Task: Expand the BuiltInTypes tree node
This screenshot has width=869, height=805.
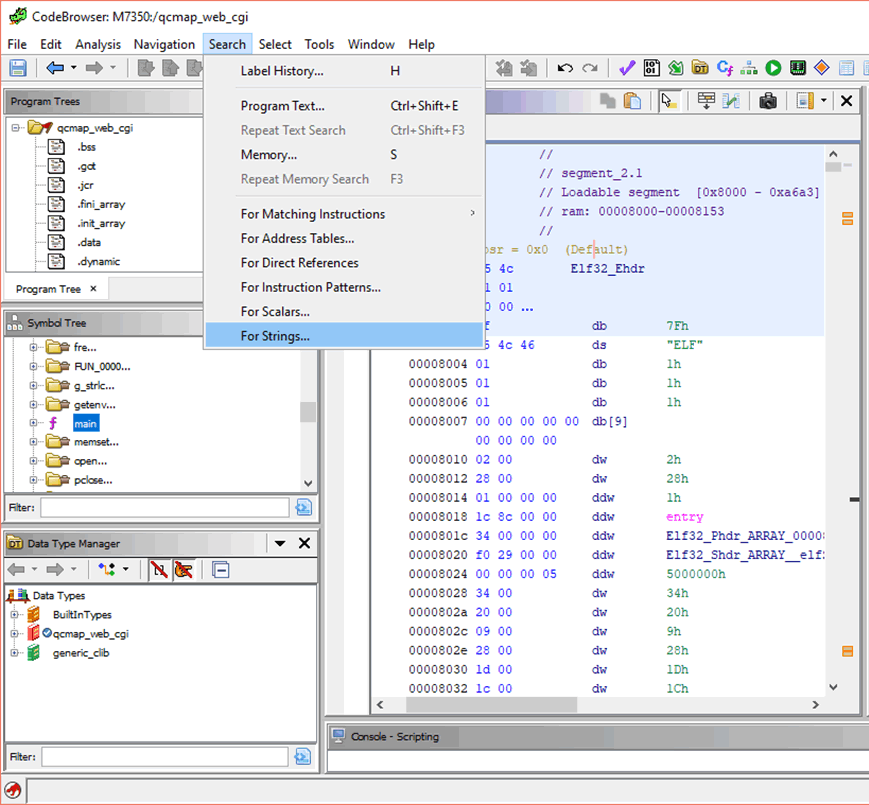Action: pos(15,614)
